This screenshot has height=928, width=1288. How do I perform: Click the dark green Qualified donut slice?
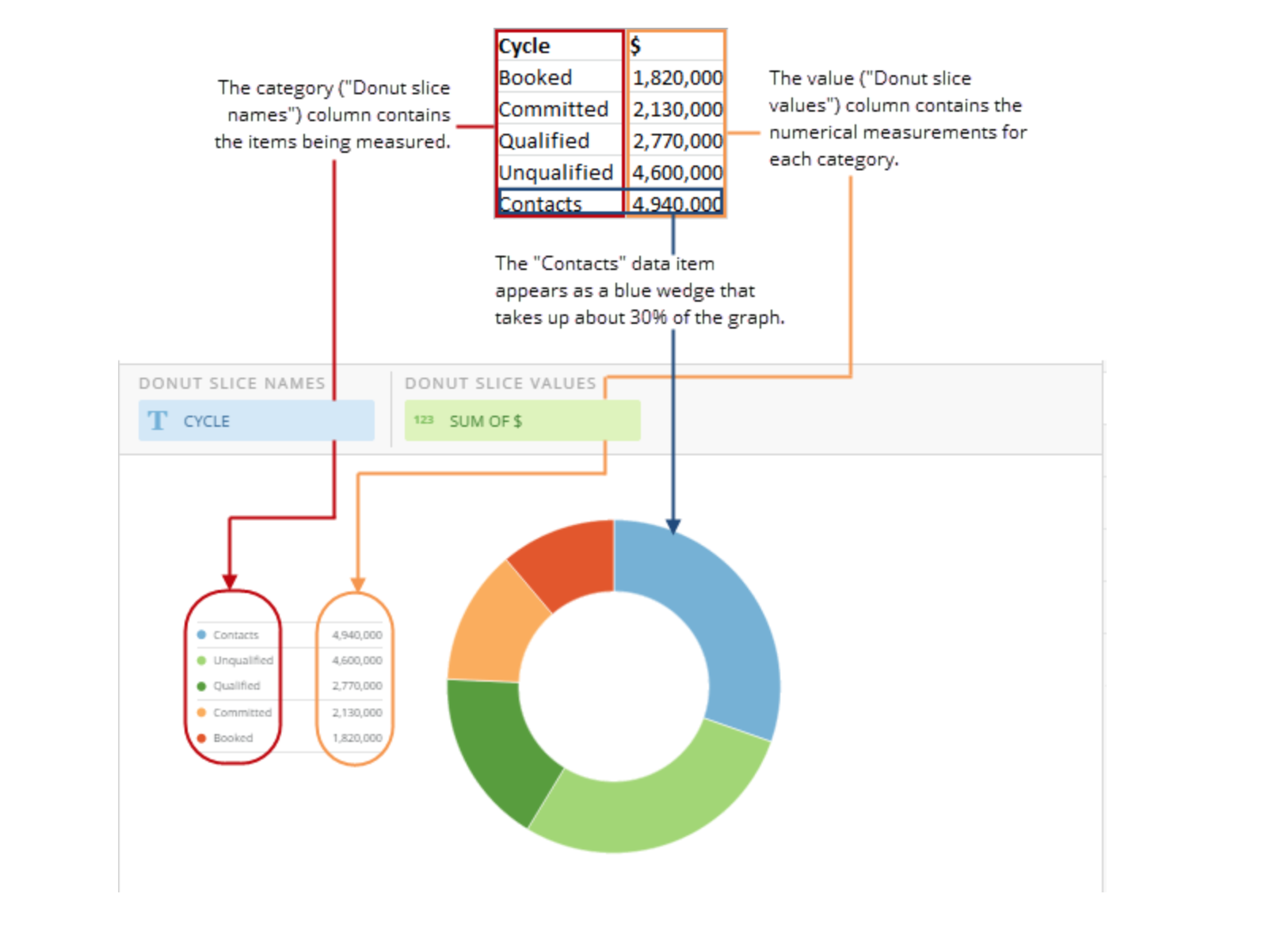point(499,744)
